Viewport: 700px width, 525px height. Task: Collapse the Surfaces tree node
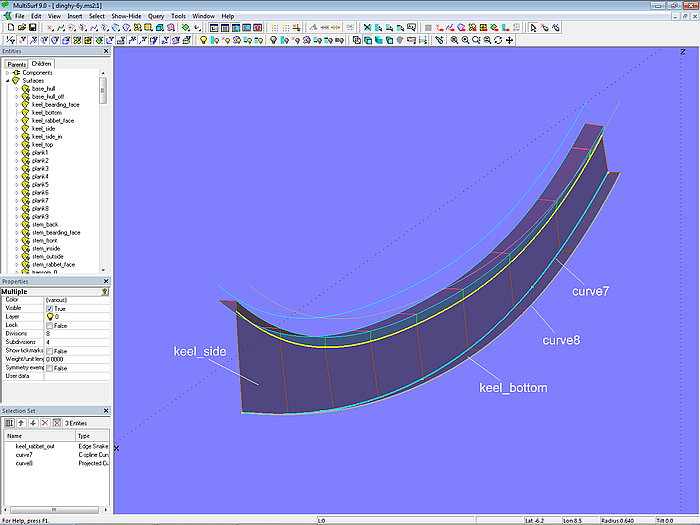point(8,81)
